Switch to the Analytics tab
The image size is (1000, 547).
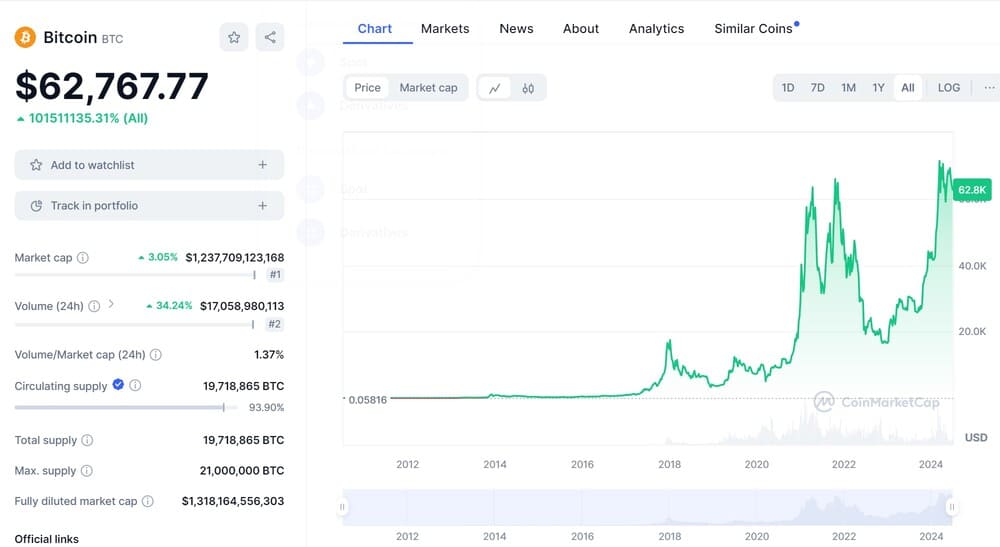(656, 29)
